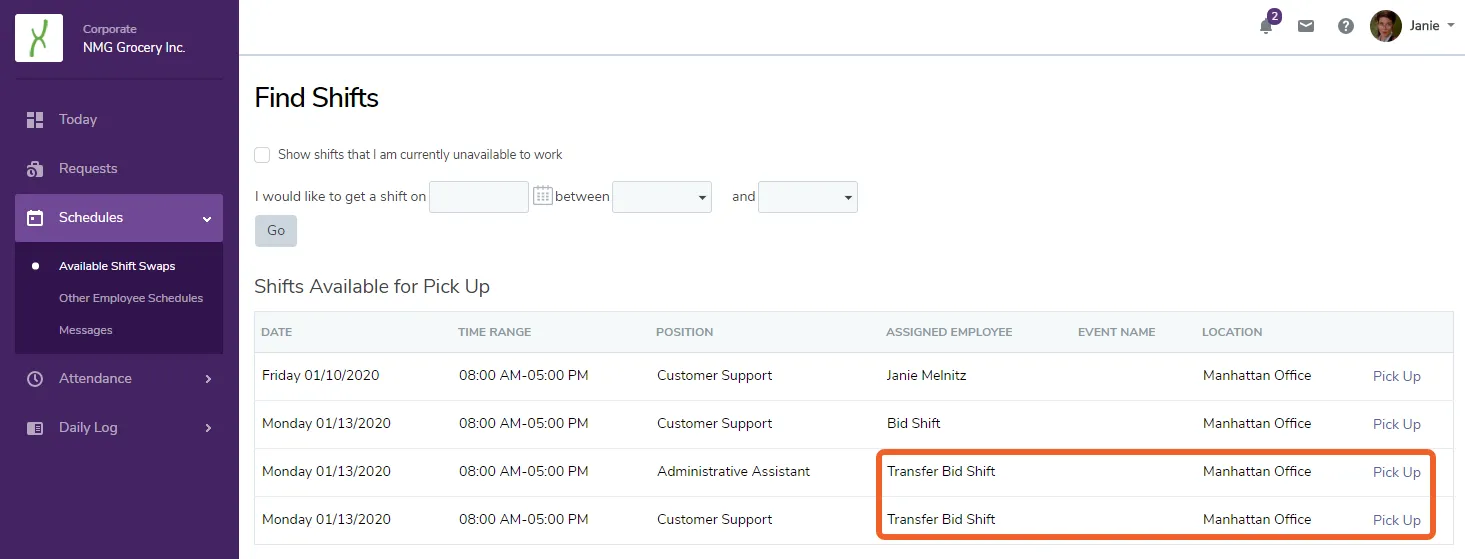Click 'Administrative Assistant' position cell
Screen dimensions: 1465x559
pos(733,471)
